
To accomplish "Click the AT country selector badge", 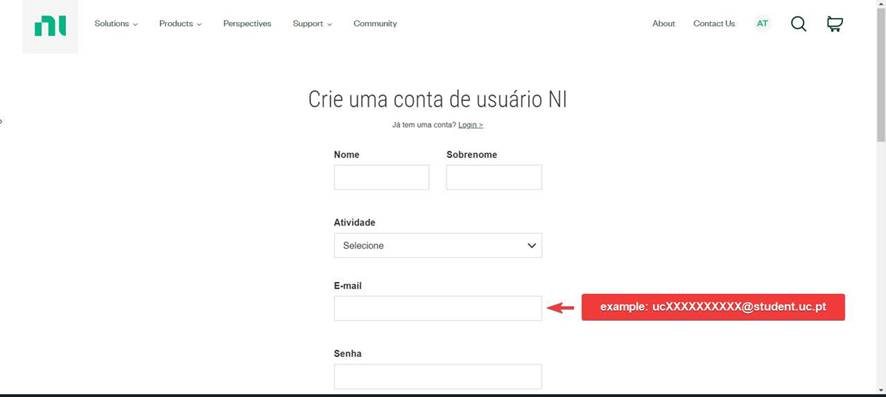I will click(x=762, y=24).
